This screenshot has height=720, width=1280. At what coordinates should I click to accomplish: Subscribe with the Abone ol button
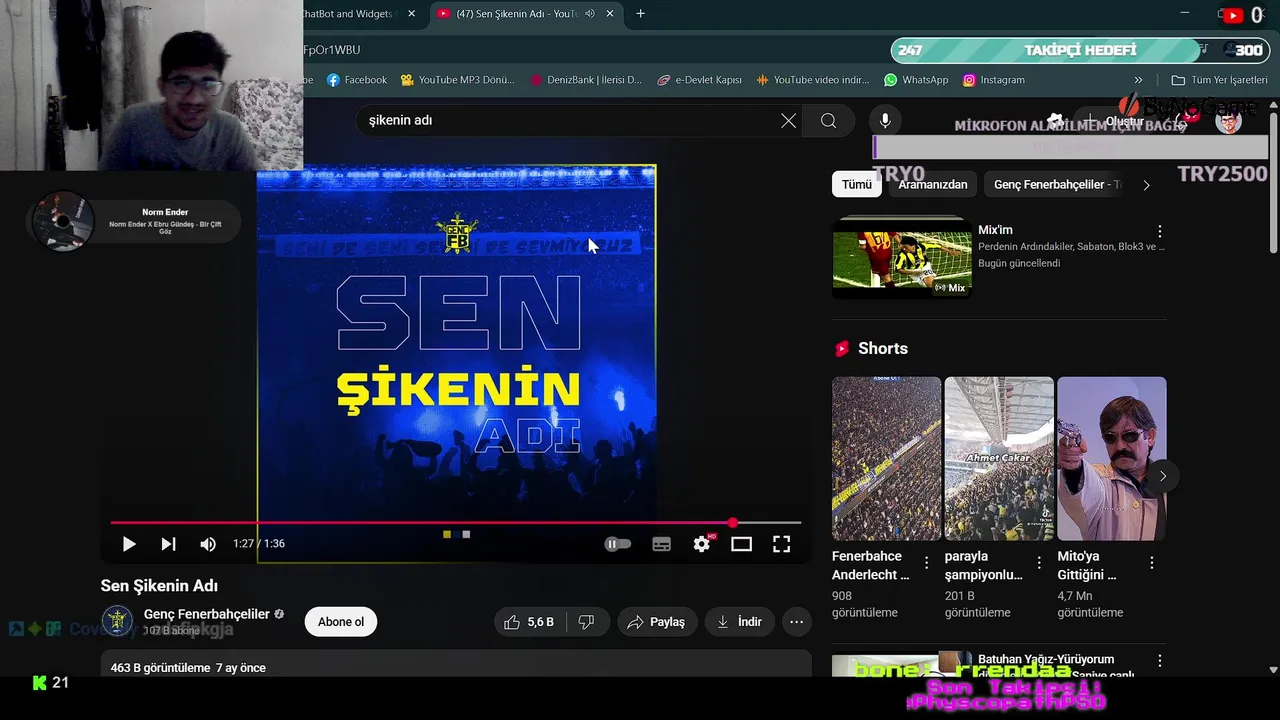(341, 622)
